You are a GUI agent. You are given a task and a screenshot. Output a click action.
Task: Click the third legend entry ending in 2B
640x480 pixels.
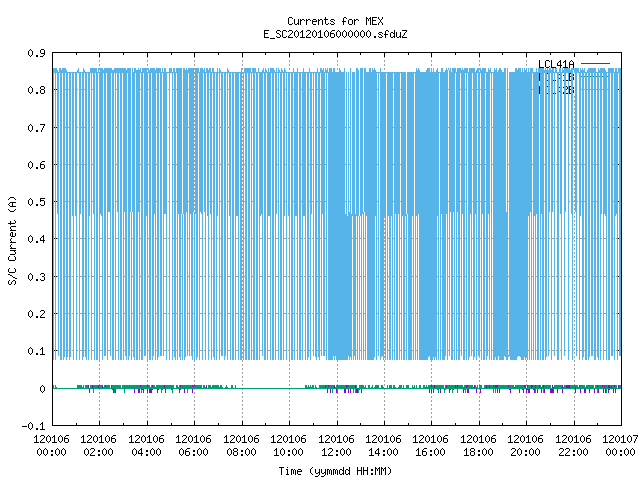point(556,90)
